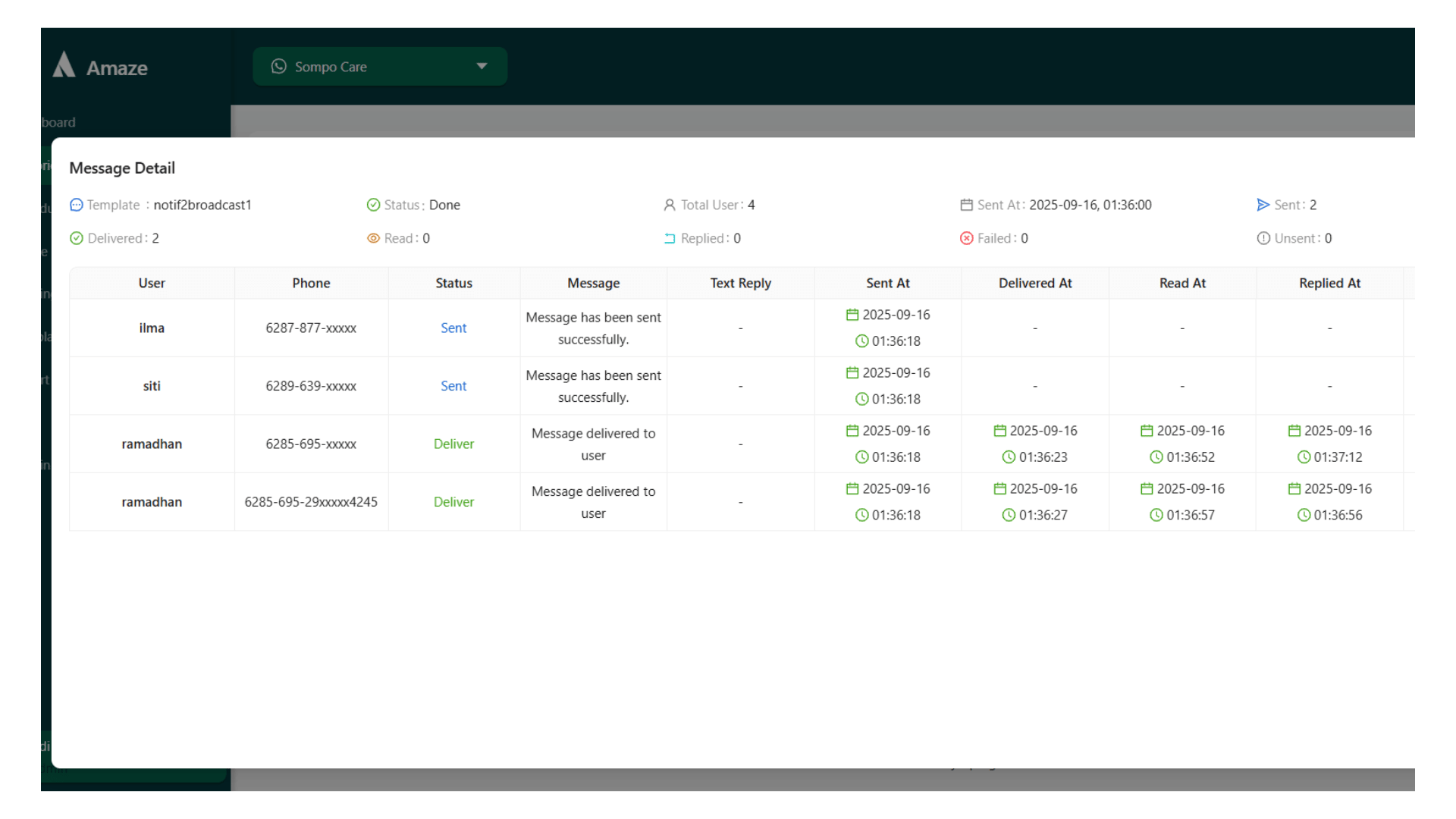
Task: Click the orange Read eye icon
Action: (x=373, y=239)
